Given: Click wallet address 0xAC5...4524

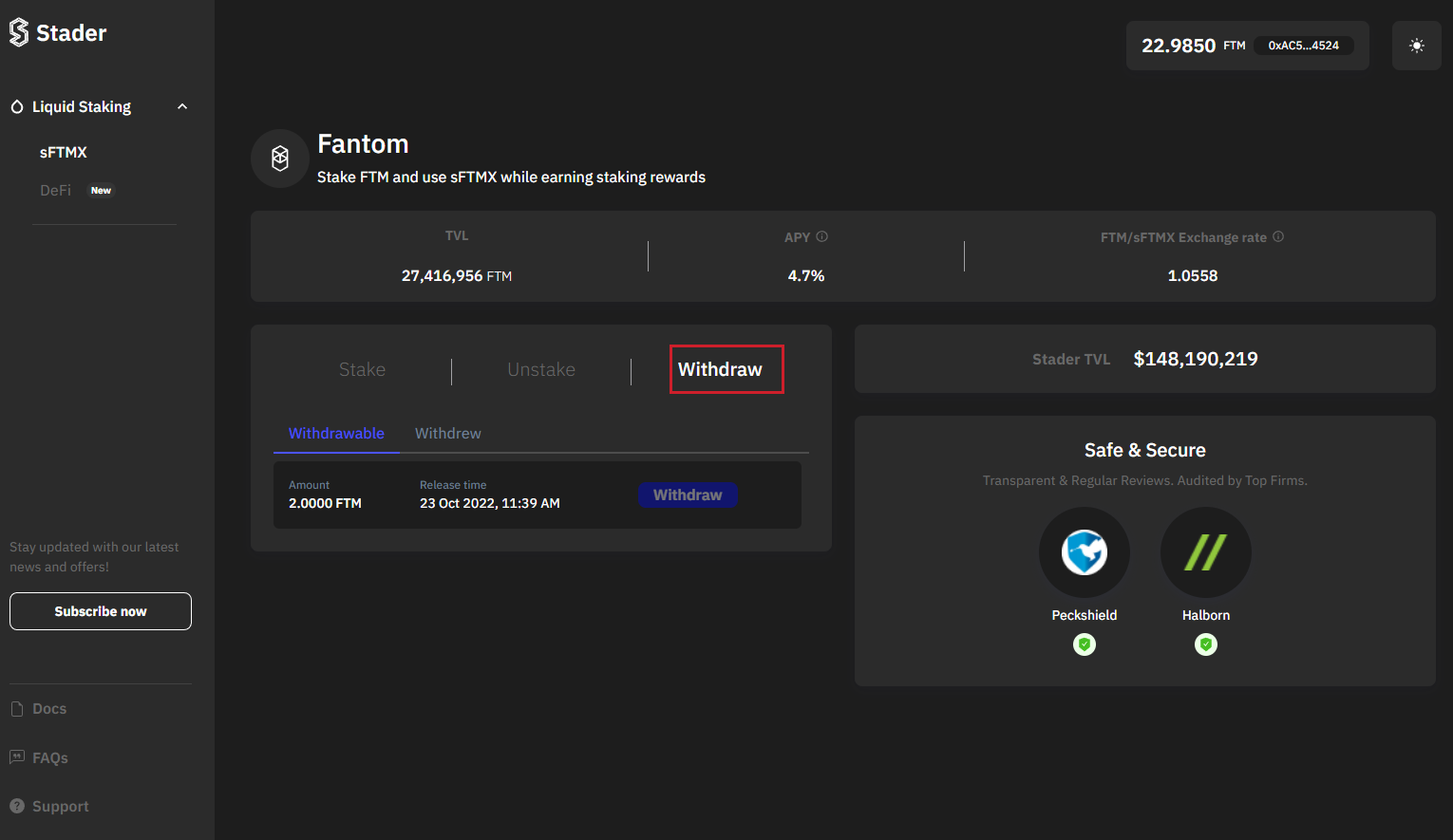Looking at the screenshot, I should [x=1304, y=46].
